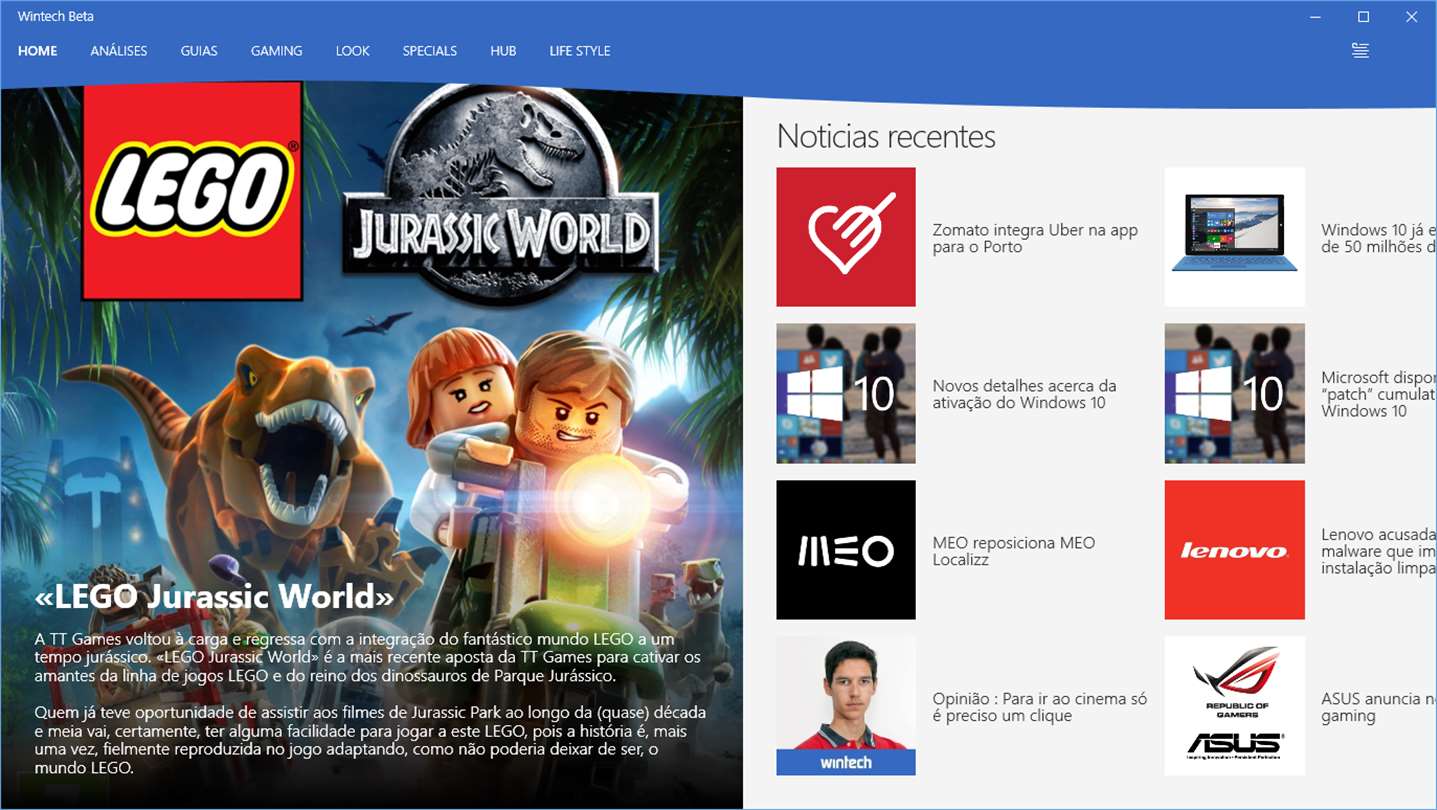Screen dimensions: 1437x810
Task: Close the Wintech Beta window
Action: point(1411,17)
